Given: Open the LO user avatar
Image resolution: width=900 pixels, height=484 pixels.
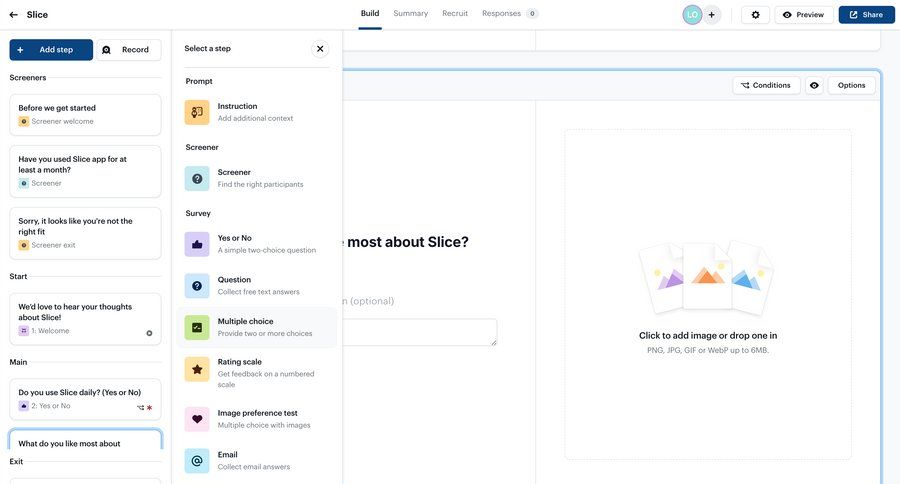Looking at the screenshot, I should pos(692,15).
